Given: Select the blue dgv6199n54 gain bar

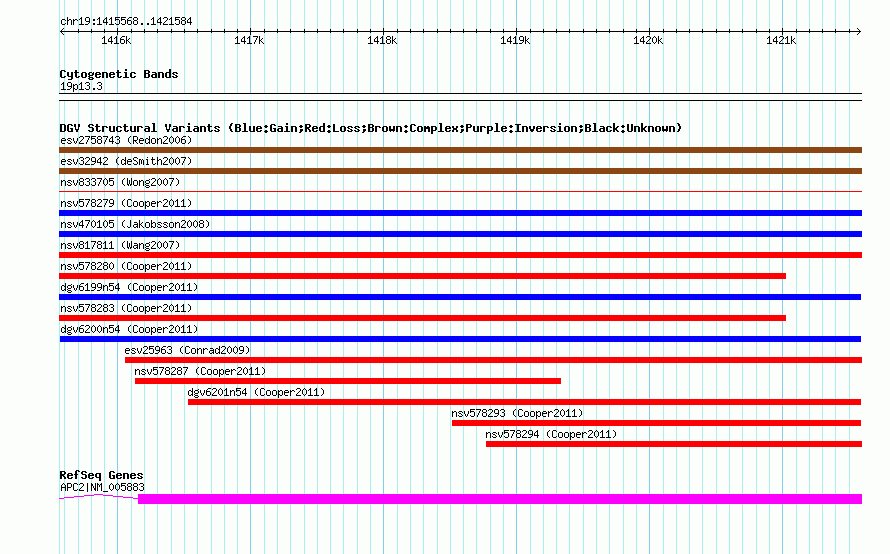Looking at the screenshot, I should click(x=460, y=297).
